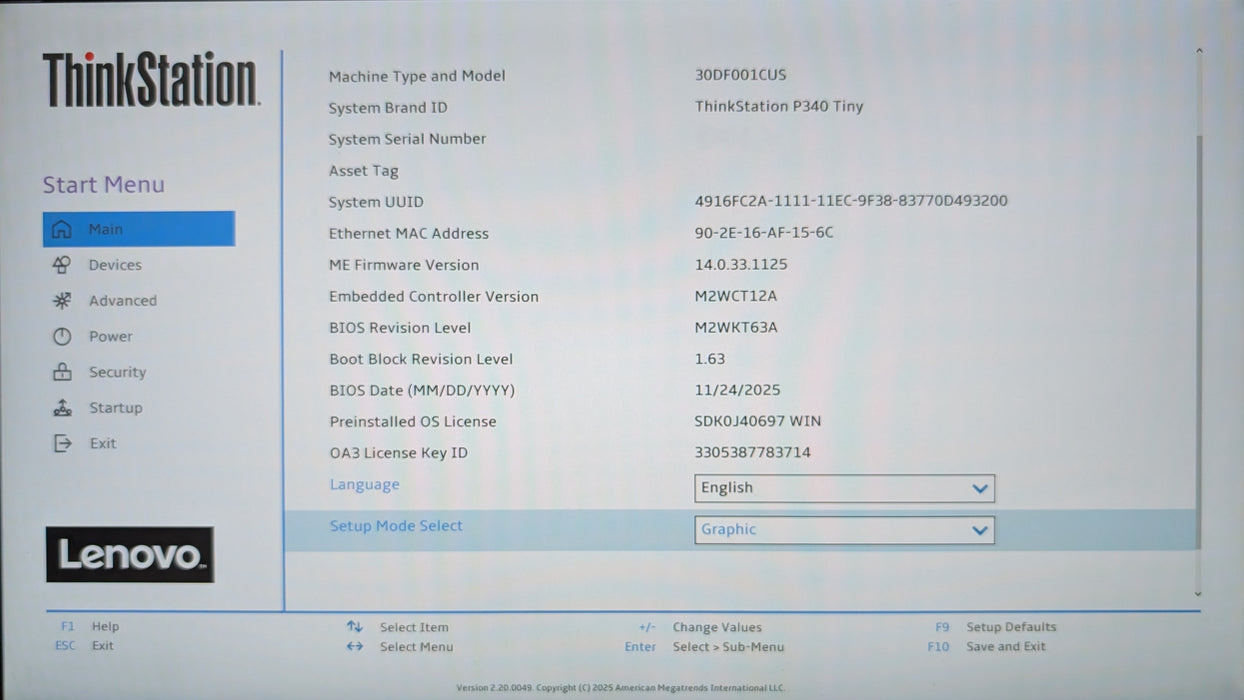Click the American Megatrends version copyright text
The width and height of the screenshot is (1244, 700).
pos(621,688)
